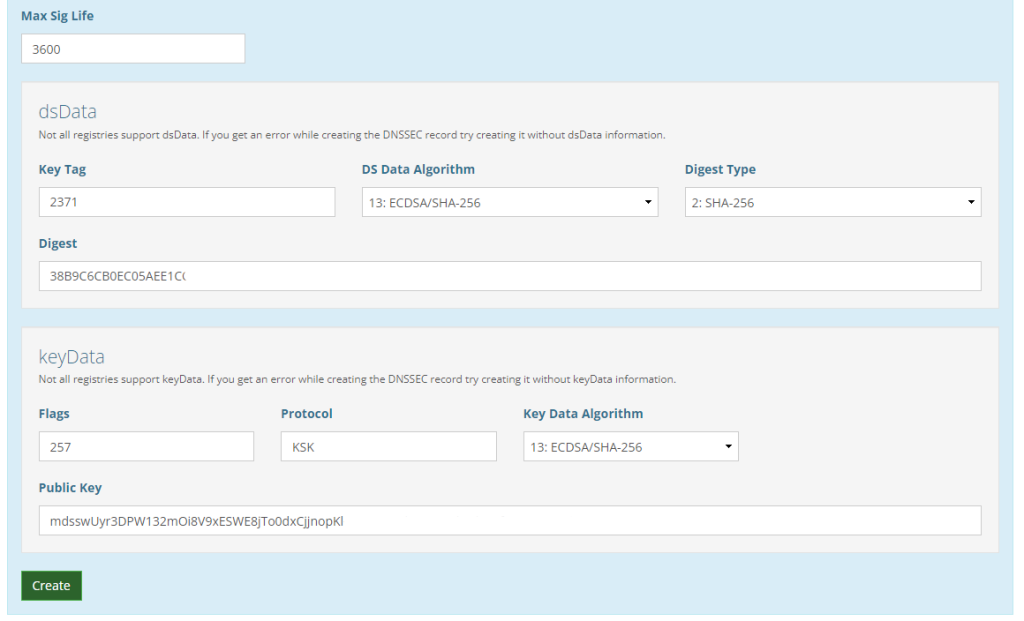Focus the Public Key input field
This screenshot has width=1024, height=621.
point(510,521)
